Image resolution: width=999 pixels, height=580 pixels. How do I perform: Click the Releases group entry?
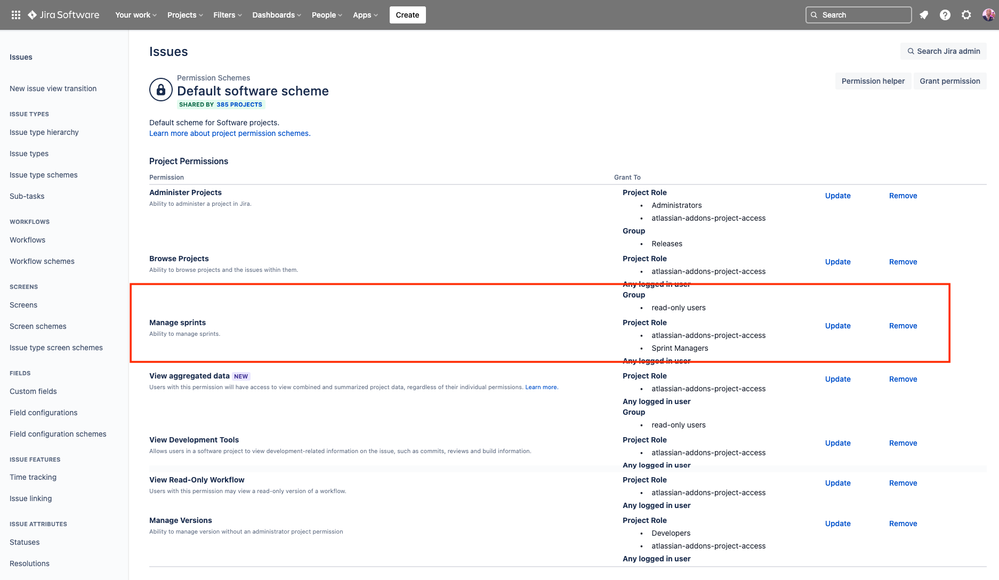pos(666,243)
